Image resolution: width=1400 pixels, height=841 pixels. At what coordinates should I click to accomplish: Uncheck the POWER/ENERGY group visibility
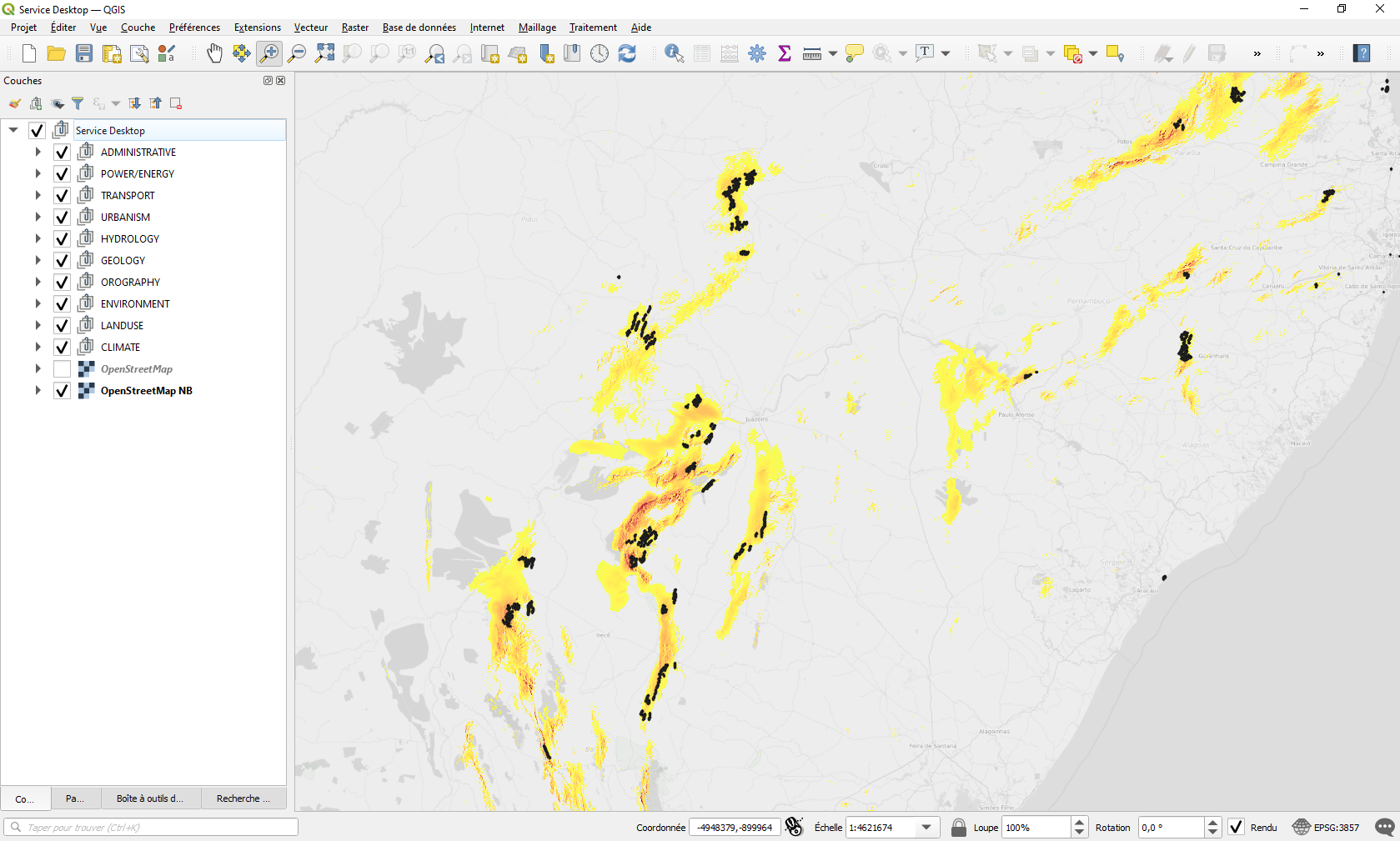coord(62,174)
